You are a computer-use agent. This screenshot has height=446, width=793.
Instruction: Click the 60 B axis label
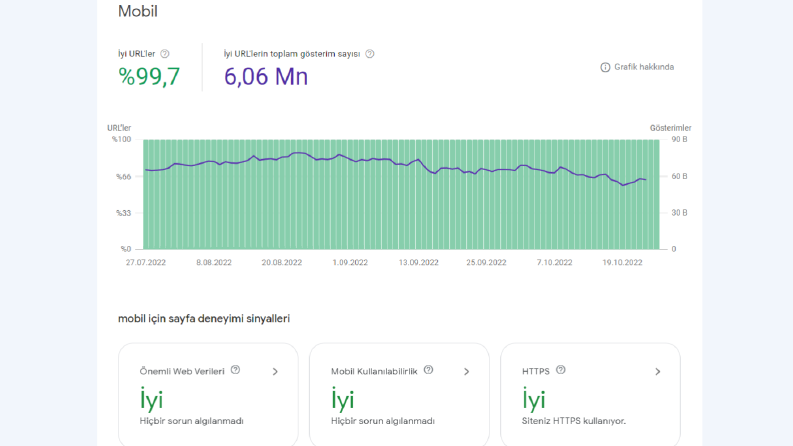pyautogui.click(x=679, y=176)
